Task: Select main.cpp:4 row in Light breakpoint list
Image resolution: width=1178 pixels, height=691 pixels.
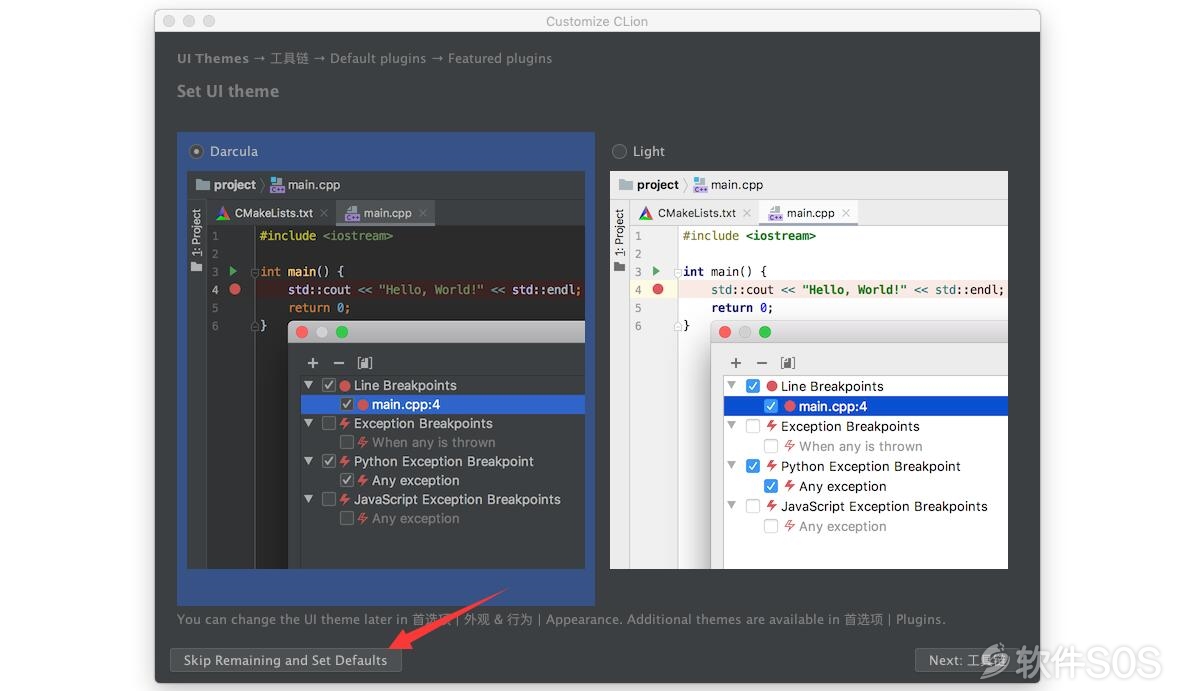Action: point(865,406)
